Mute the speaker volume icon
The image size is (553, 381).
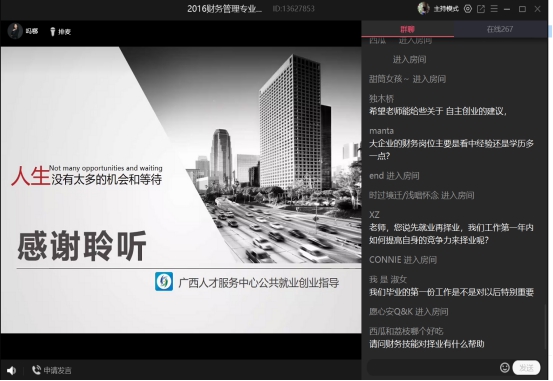click(x=11, y=370)
